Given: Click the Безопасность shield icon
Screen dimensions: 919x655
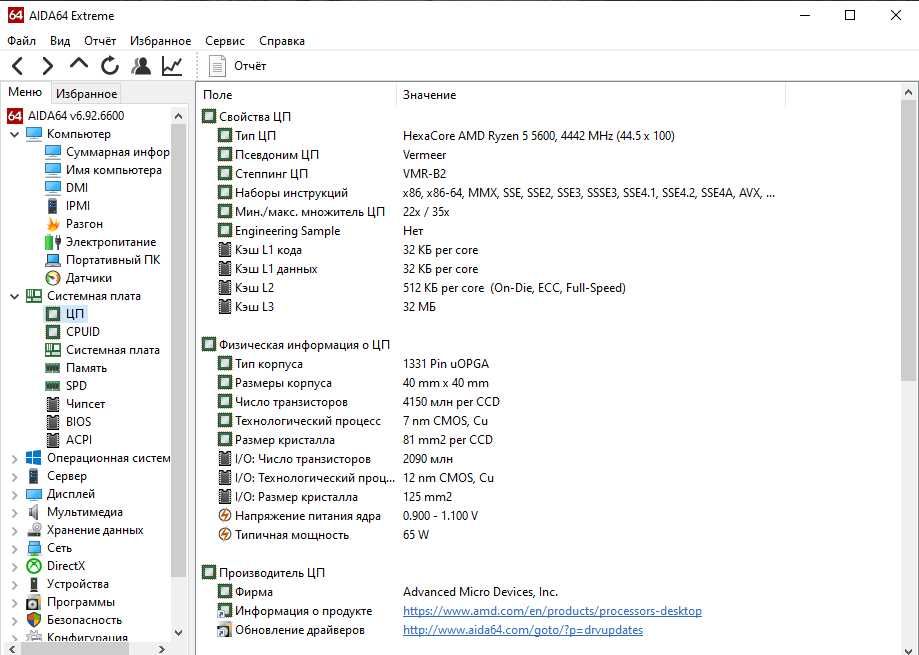Looking at the screenshot, I should click(x=34, y=620).
